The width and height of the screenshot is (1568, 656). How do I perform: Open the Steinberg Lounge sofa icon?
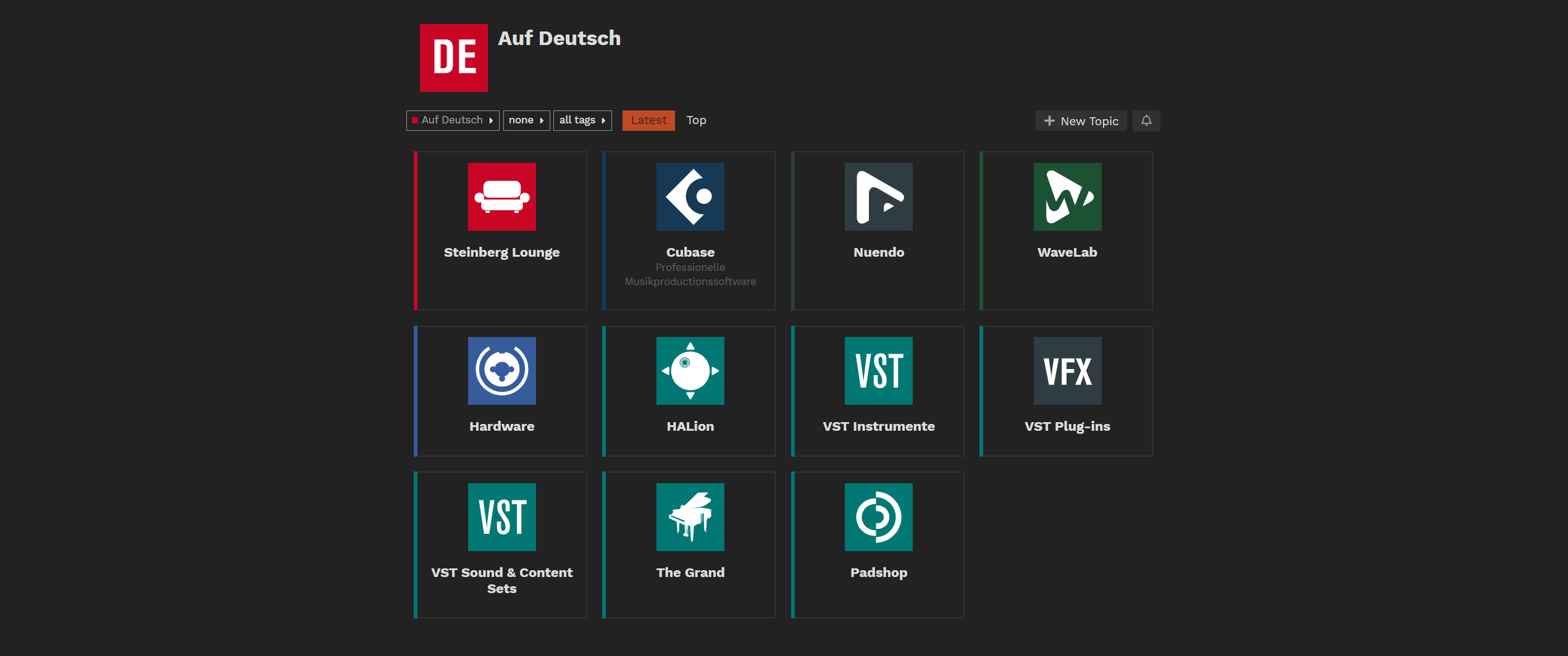(501, 197)
